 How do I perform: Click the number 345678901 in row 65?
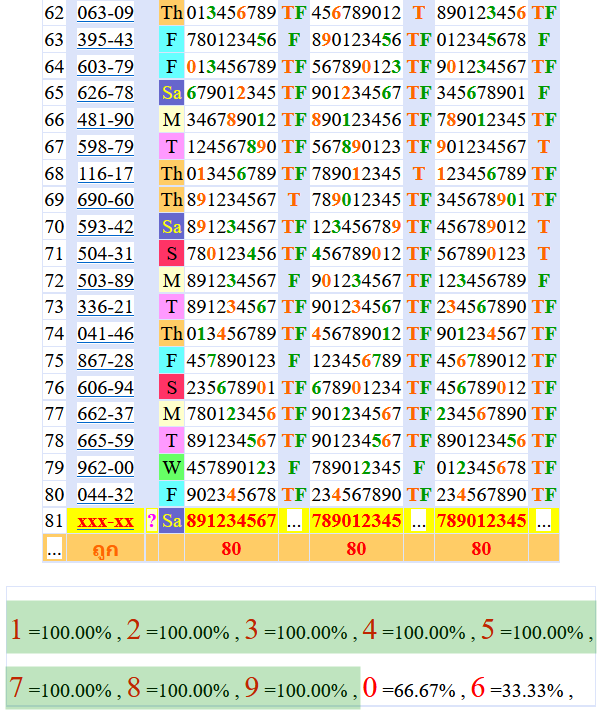pos(481,93)
